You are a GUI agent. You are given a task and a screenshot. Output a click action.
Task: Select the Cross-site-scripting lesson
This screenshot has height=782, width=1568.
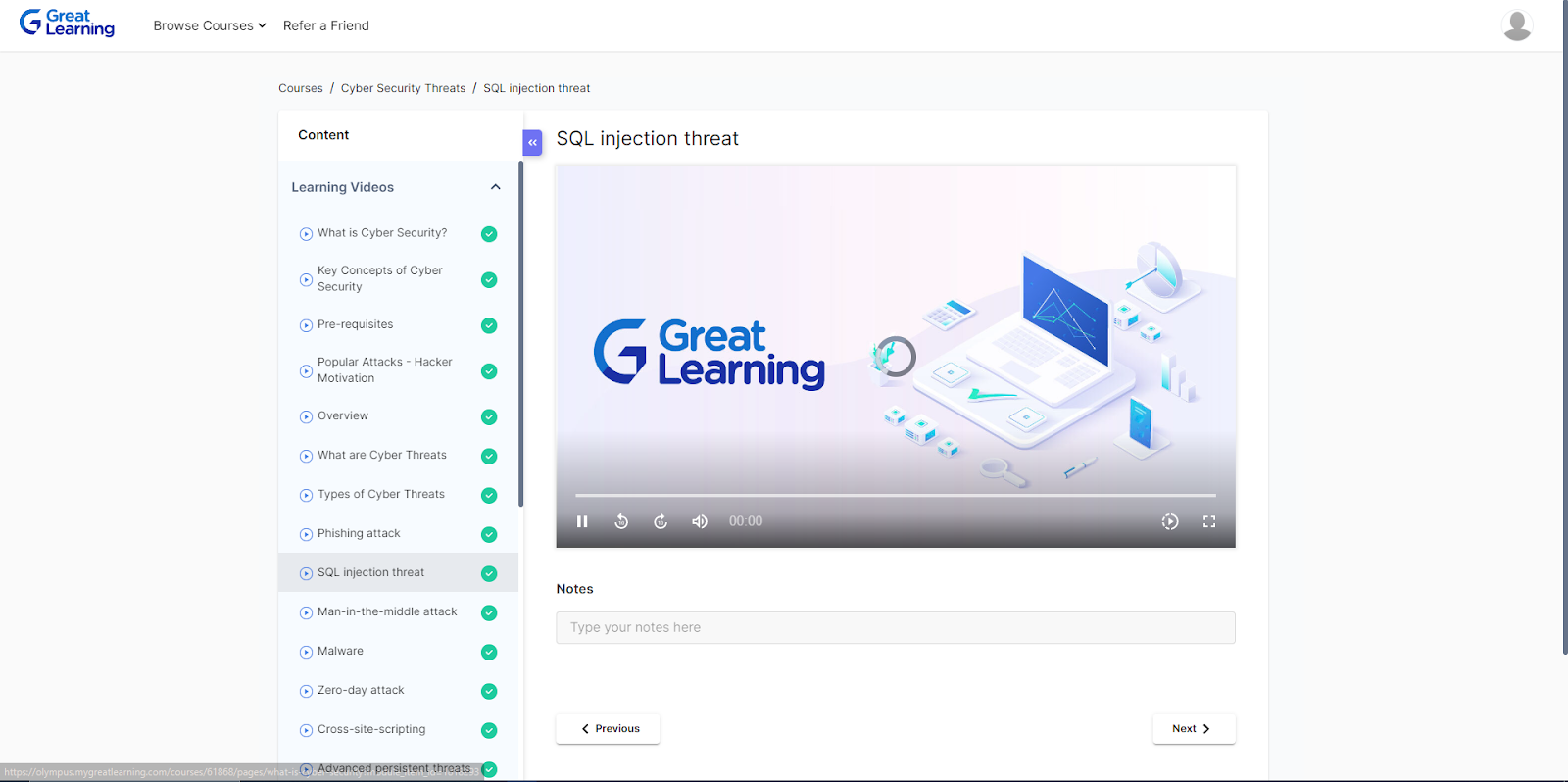(x=371, y=729)
